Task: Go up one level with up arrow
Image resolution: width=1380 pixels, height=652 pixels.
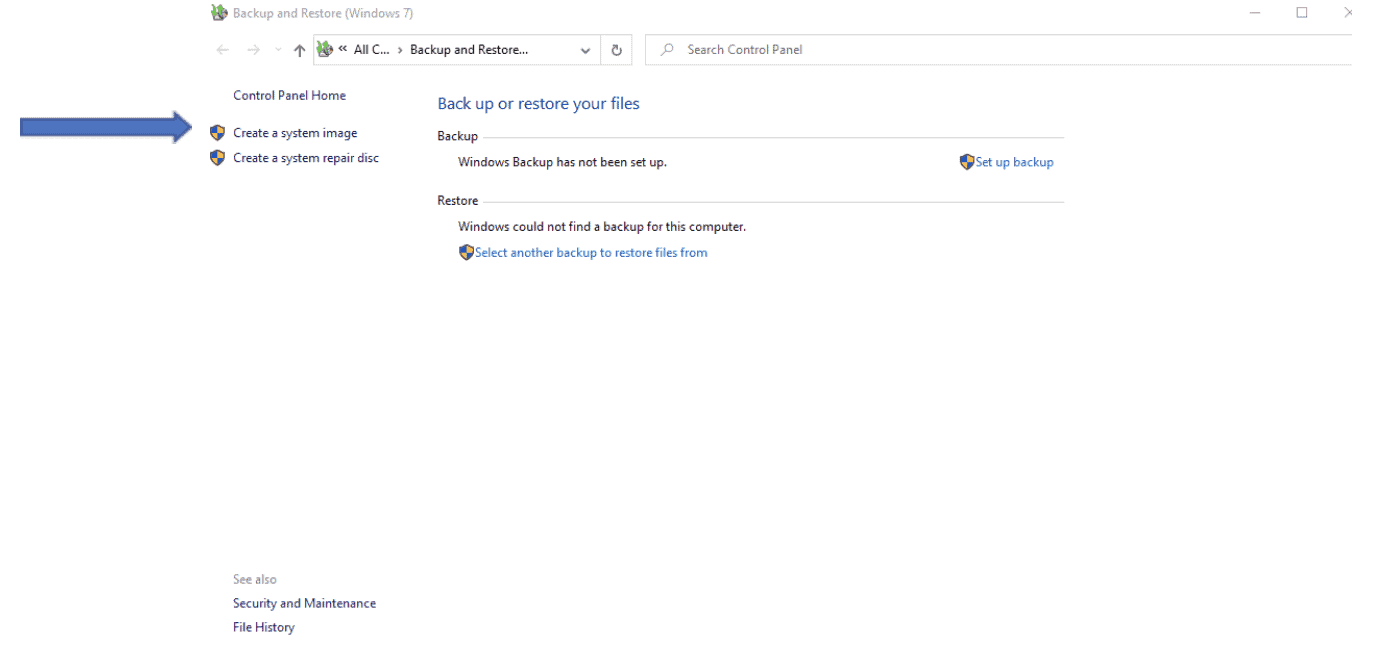Action: click(299, 50)
